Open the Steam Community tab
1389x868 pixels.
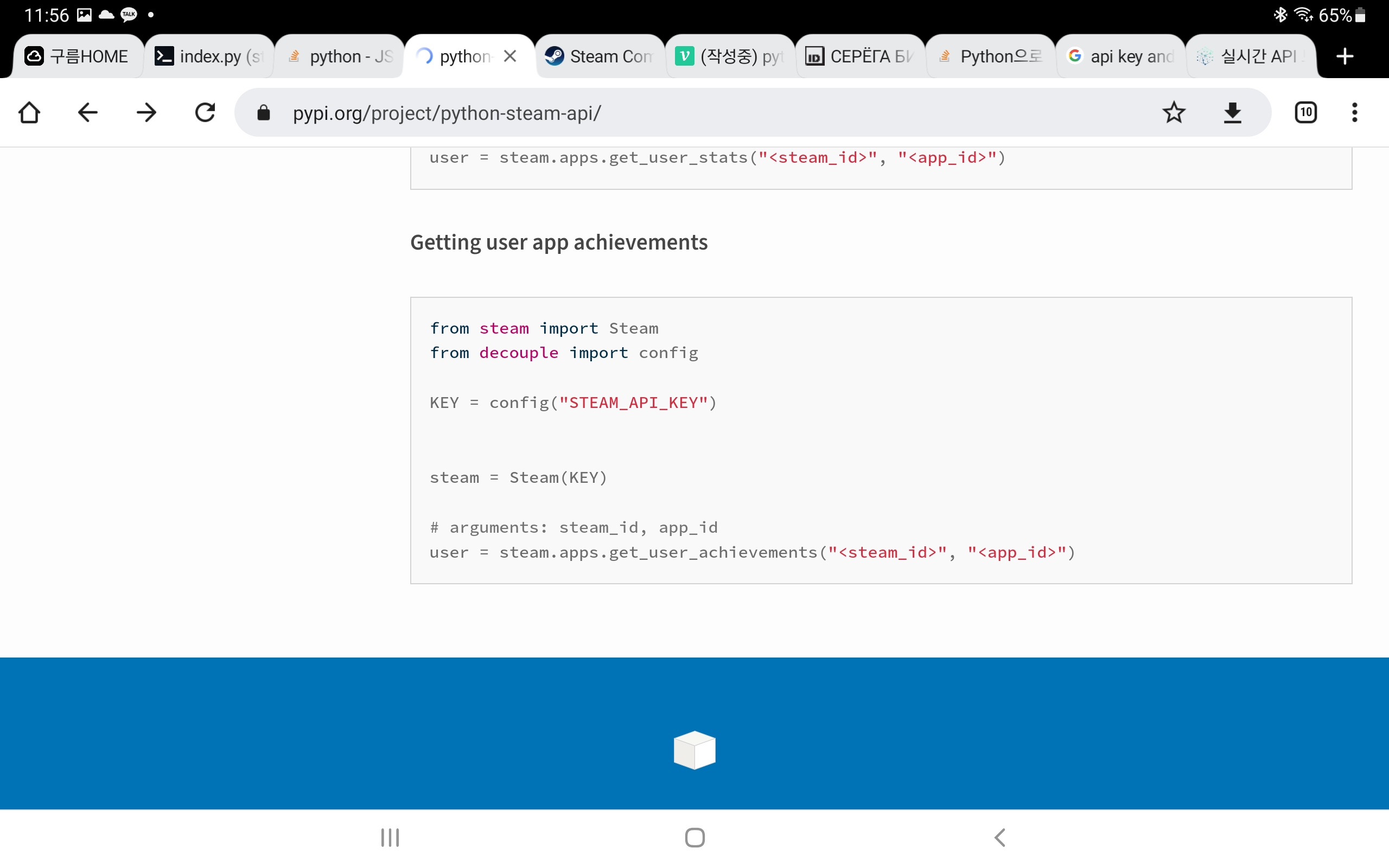pos(600,56)
